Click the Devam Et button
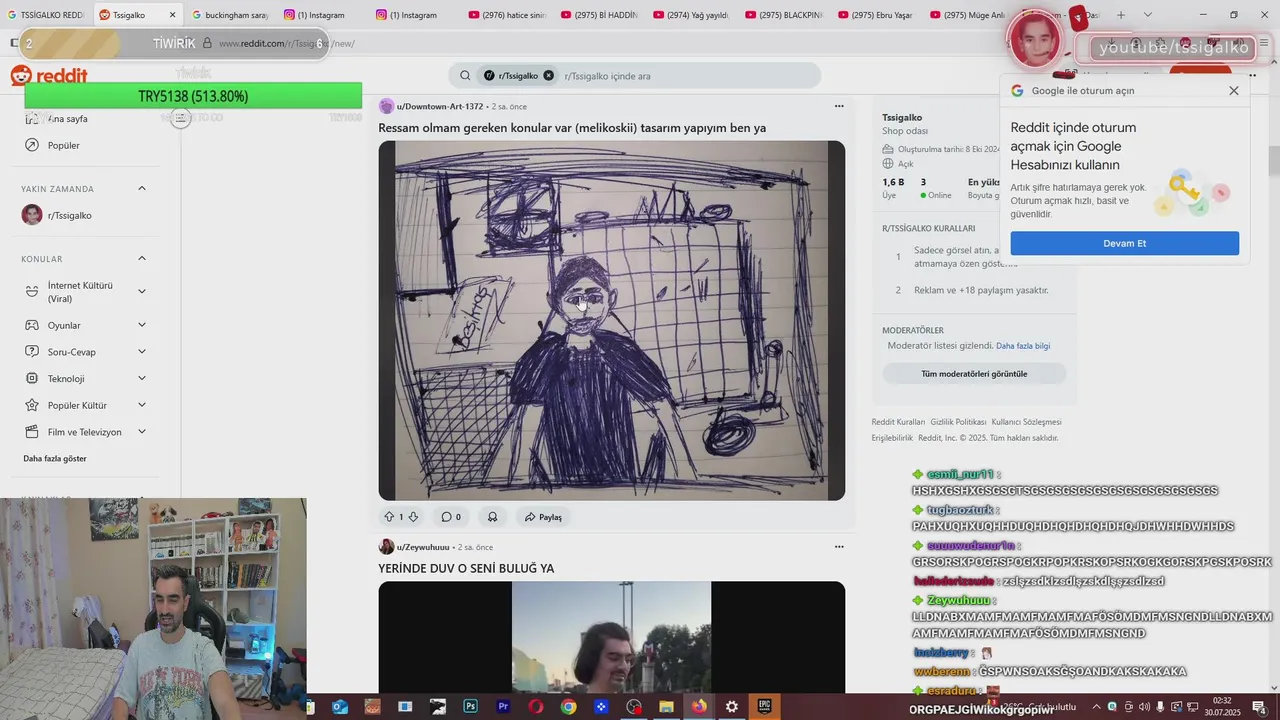Image resolution: width=1280 pixels, height=720 pixels. [1124, 243]
